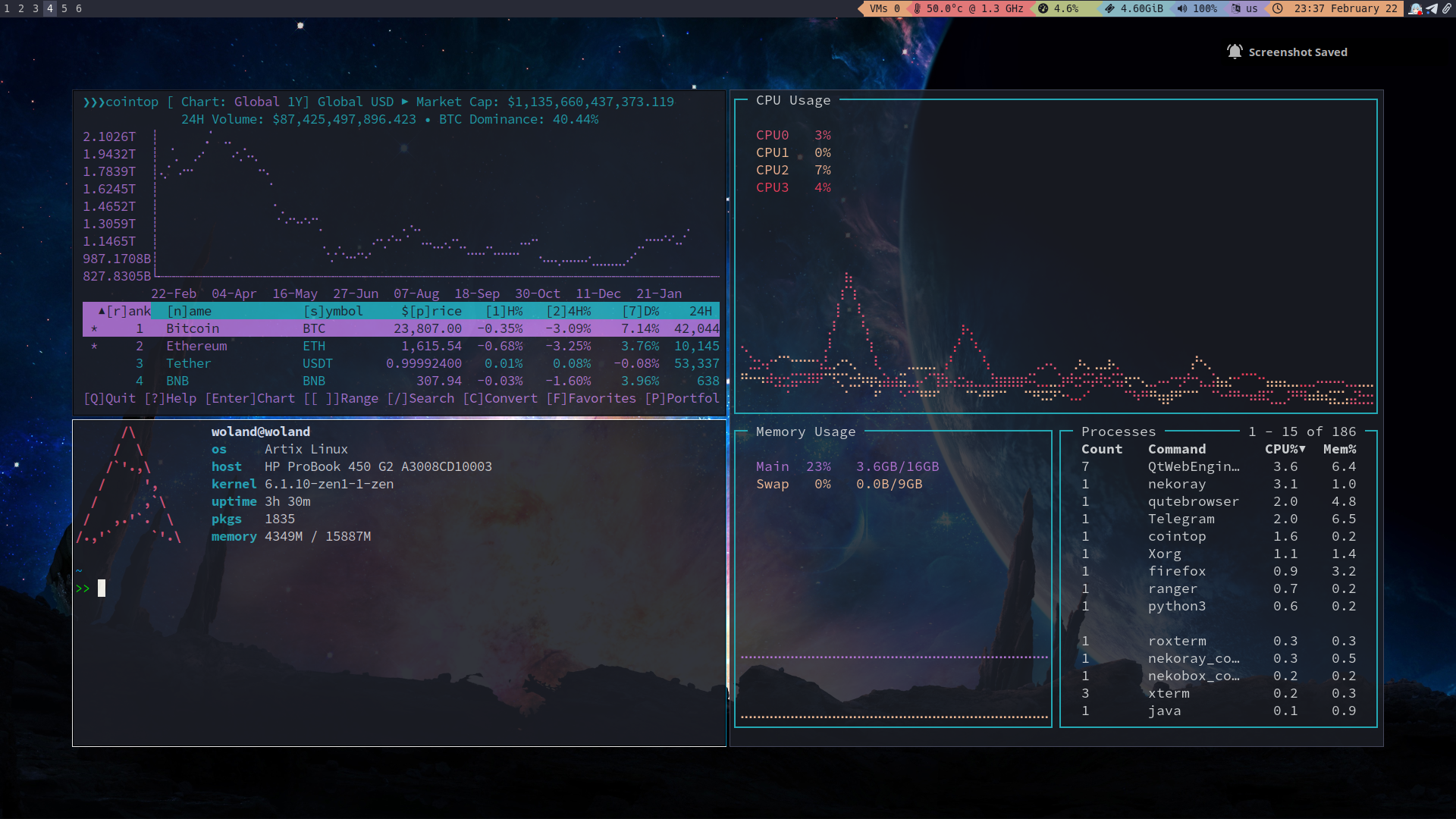Click the keyboard layout icon next to 'us'

click(1236, 8)
